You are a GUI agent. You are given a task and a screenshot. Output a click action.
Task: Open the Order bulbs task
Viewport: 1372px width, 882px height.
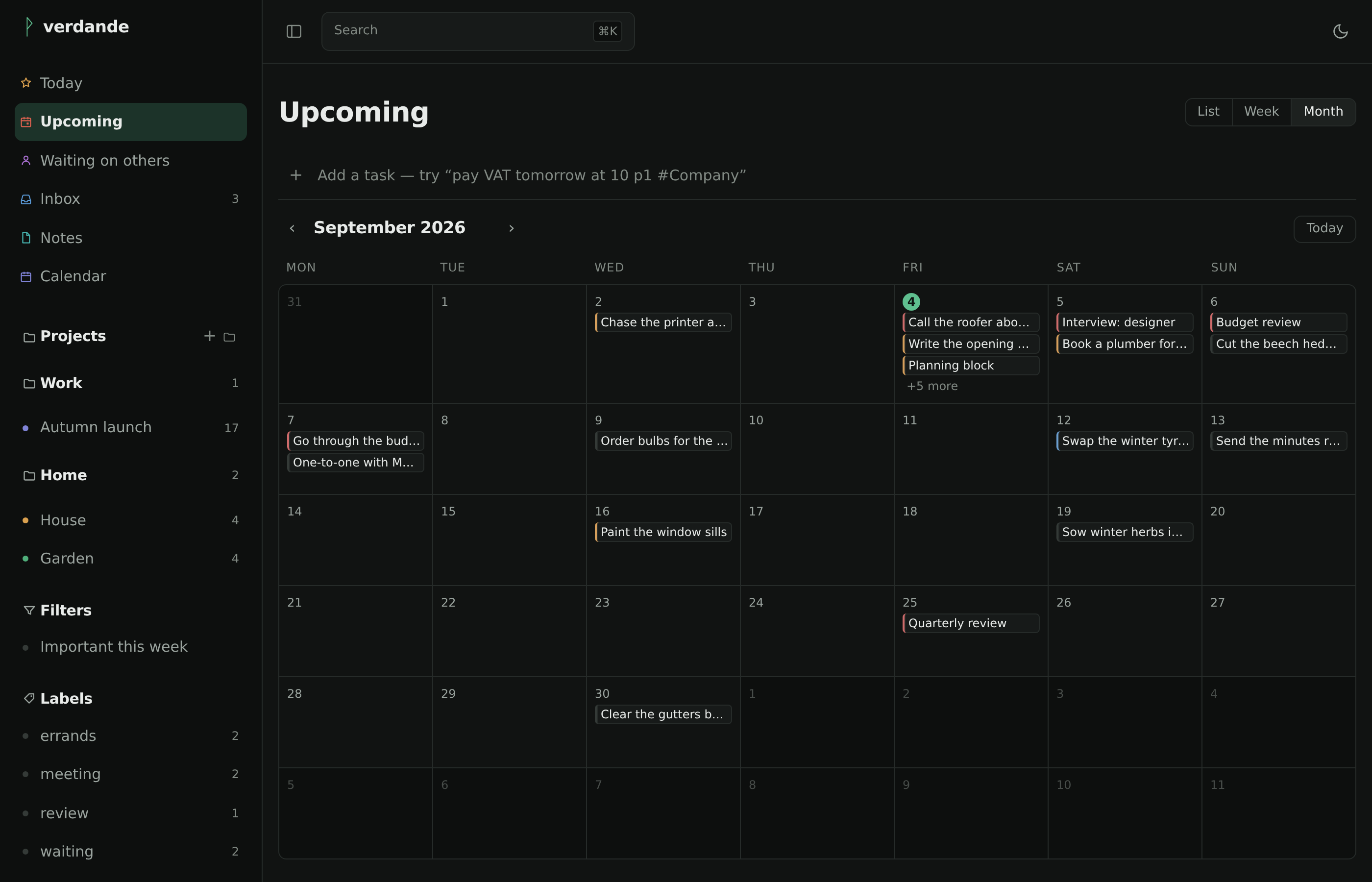pyautogui.click(x=663, y=441)
